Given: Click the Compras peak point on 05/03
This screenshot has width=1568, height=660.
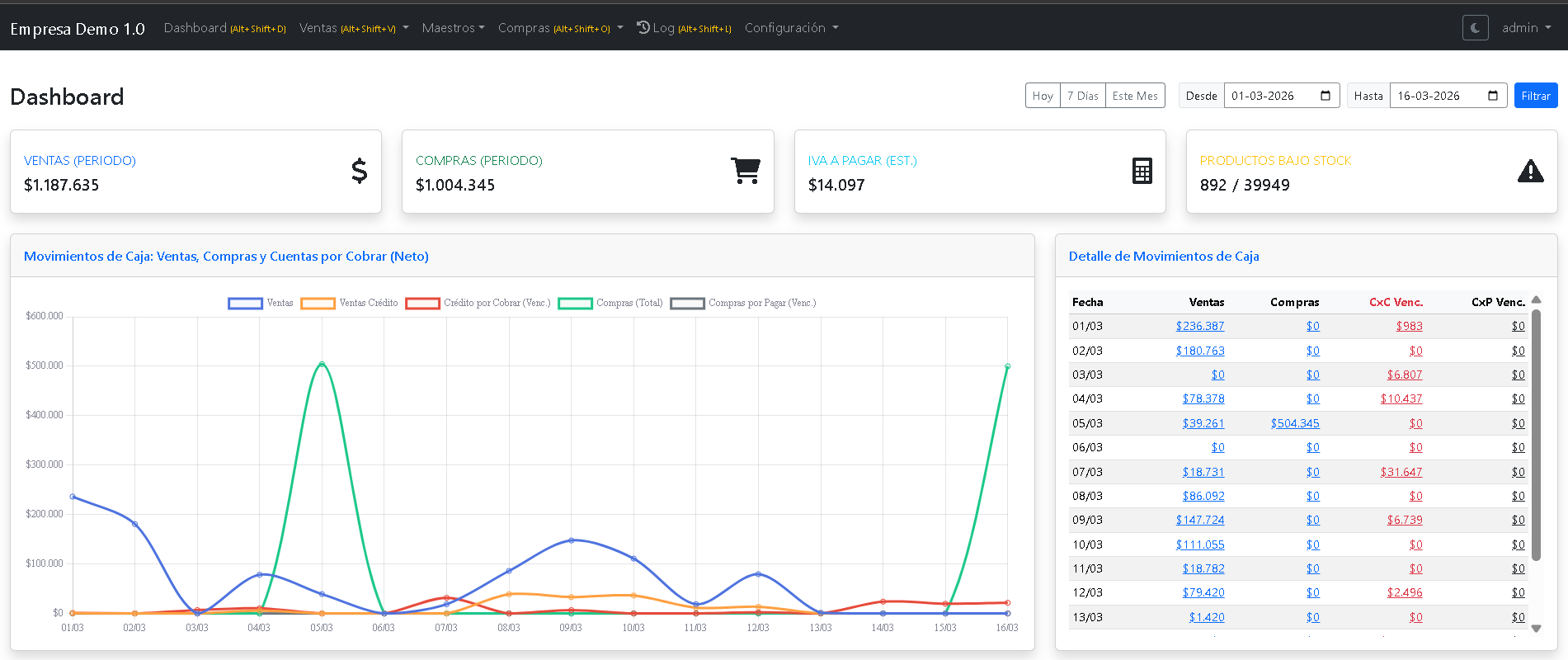Looking at the screenshot, I should [322, 364].
